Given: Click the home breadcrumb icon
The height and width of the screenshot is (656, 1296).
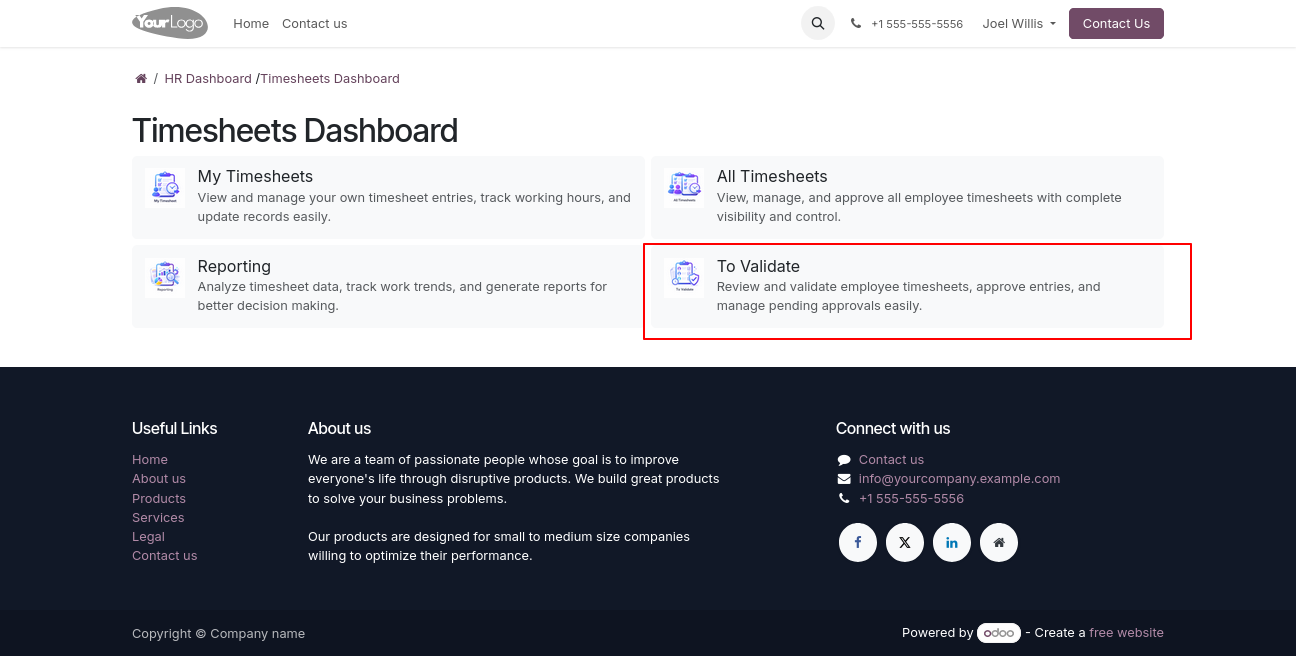Looking at the screenshot, I should (x=141, y=79).
